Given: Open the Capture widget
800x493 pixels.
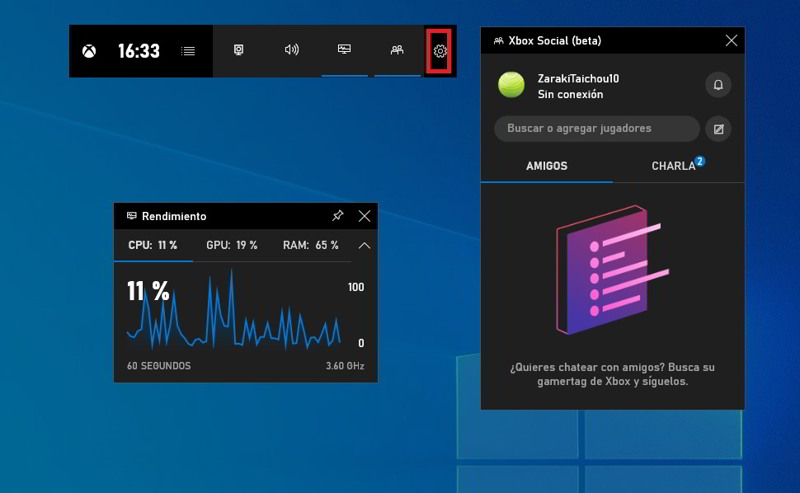Looking at the screenshot, I should click(x=239, y=50).
